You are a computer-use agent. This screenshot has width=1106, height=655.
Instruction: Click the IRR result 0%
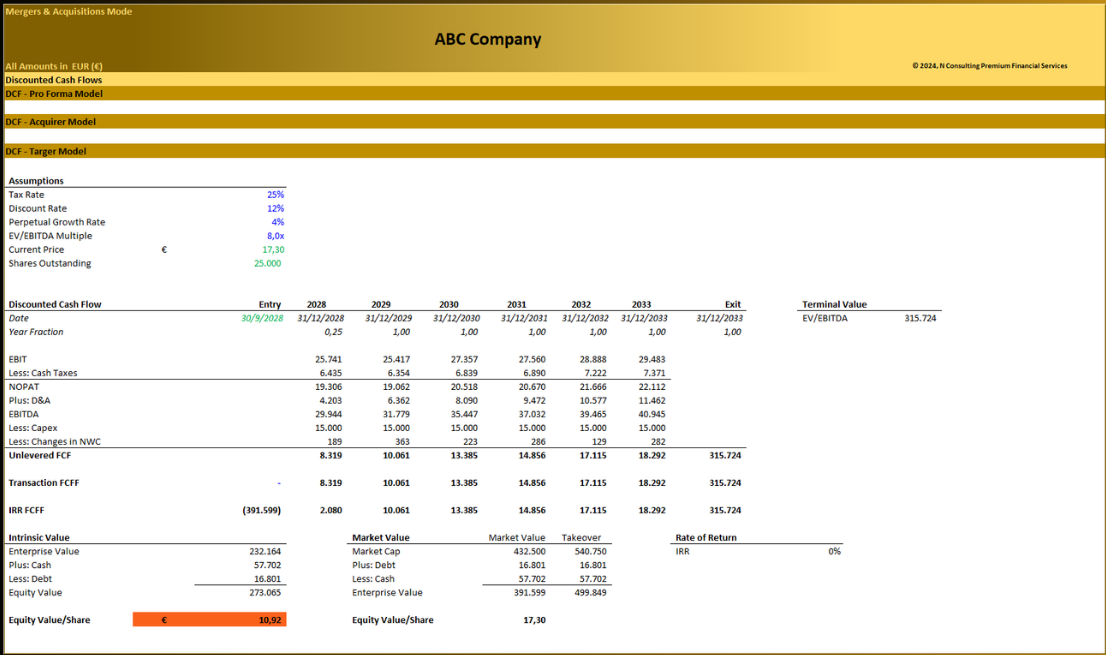(x=834, y=551)
